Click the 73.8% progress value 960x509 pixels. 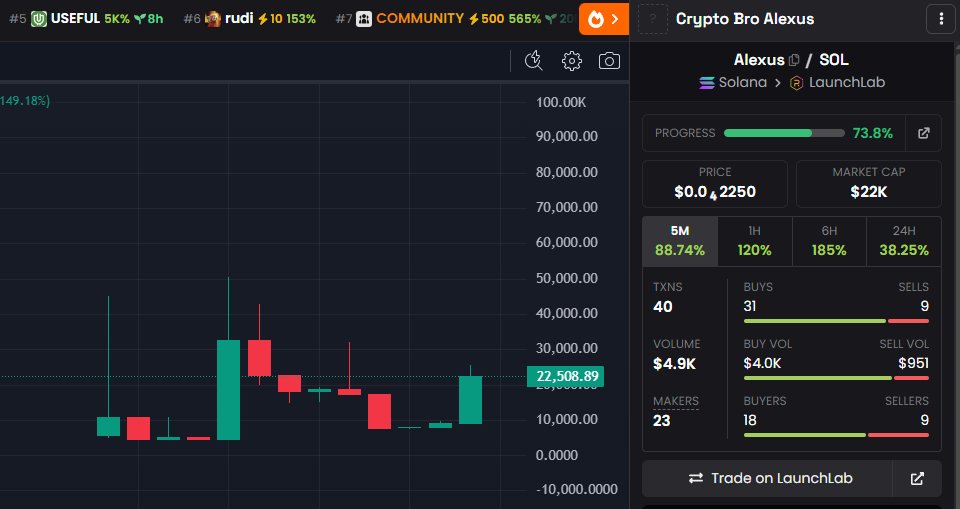tap(872, 133)
